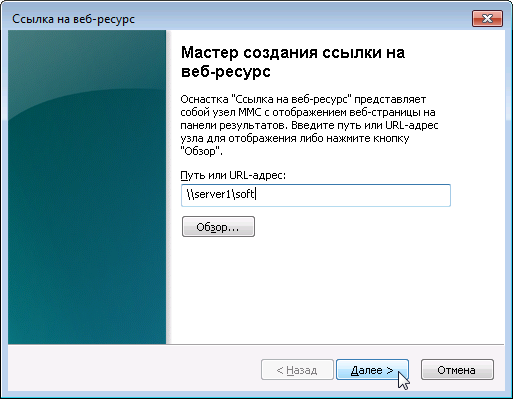Click the disabled < Назад button
This screenshot has height=399, width=513.
(297, 370)
